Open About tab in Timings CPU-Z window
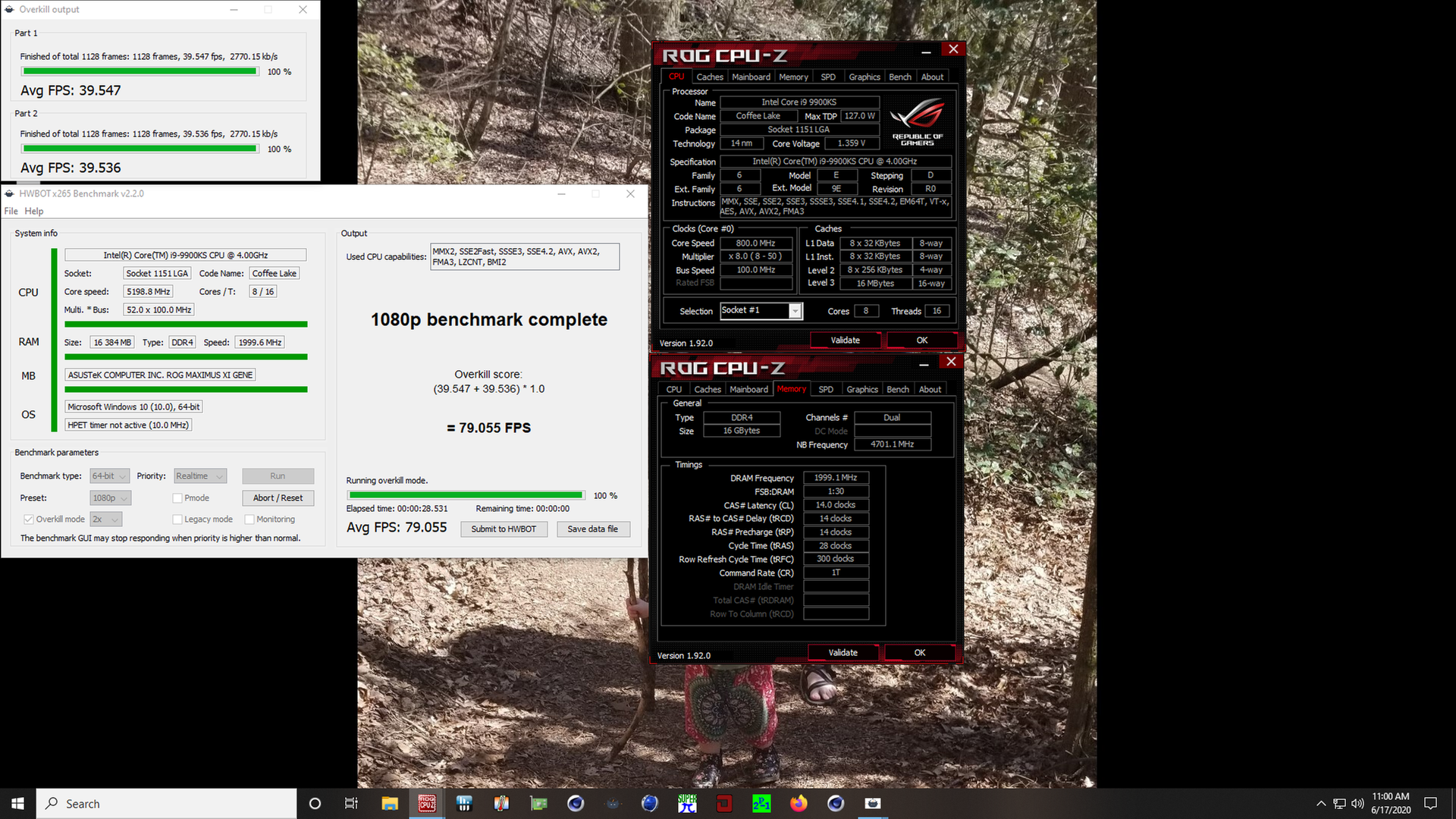1456x819 pixels. (x=930, y=389)
